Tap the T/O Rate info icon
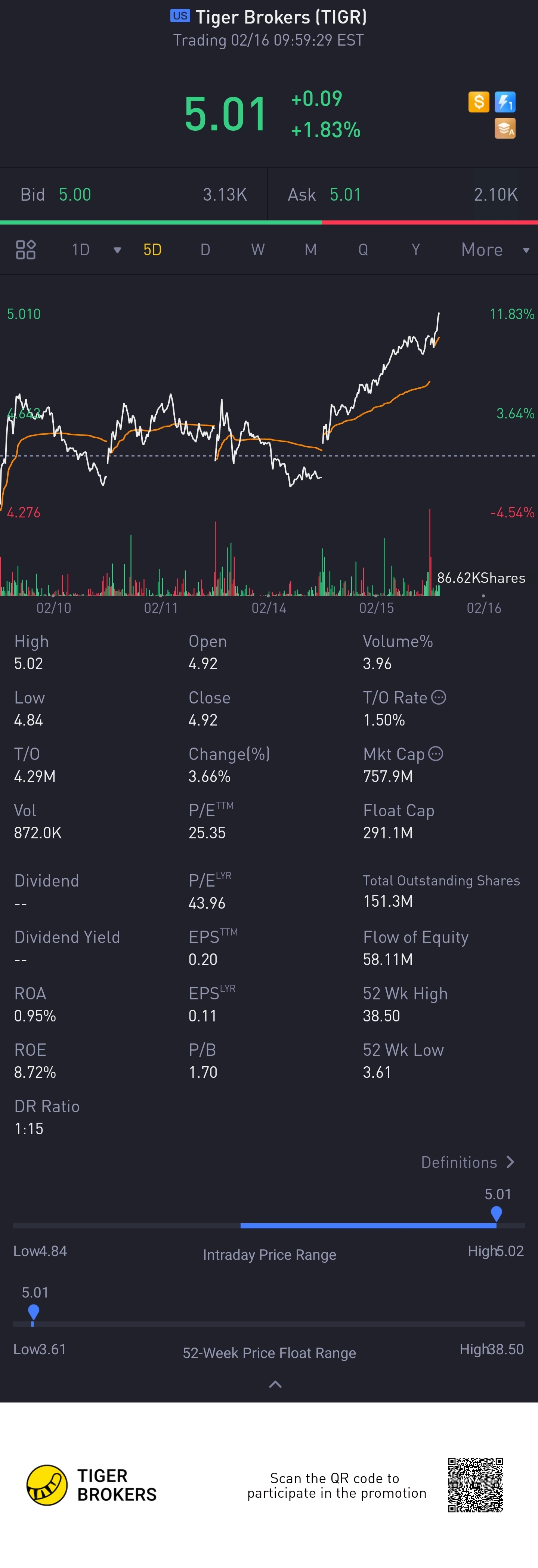The height and width of the screenshot is (1568, 538). point(438,698)
